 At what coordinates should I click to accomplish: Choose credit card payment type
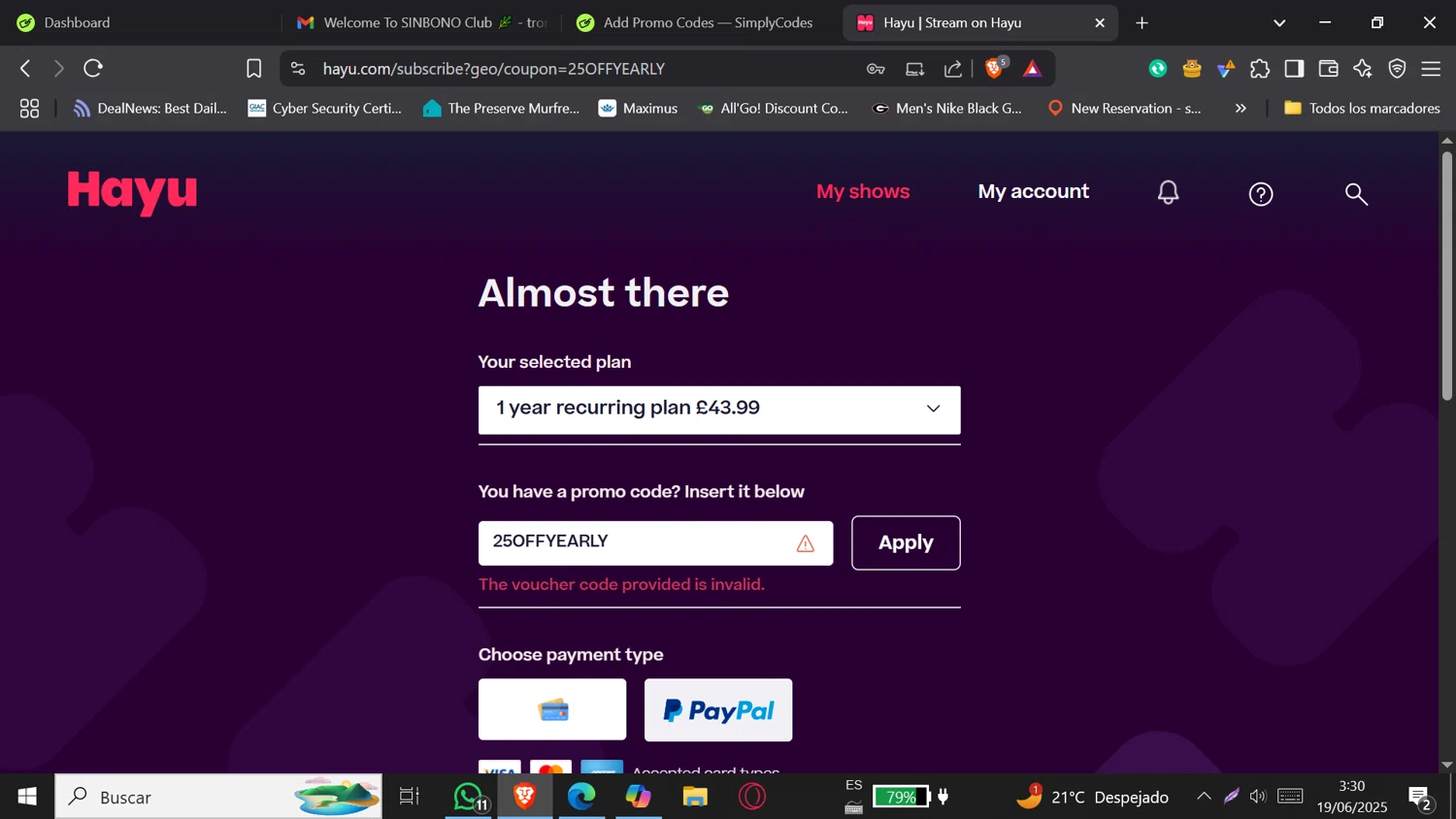click(552, 709)
